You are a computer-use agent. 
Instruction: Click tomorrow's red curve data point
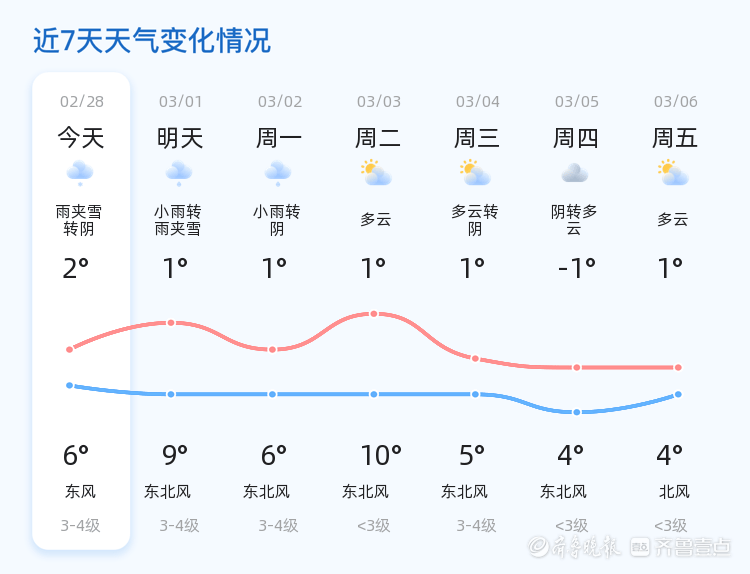[171, 323]
